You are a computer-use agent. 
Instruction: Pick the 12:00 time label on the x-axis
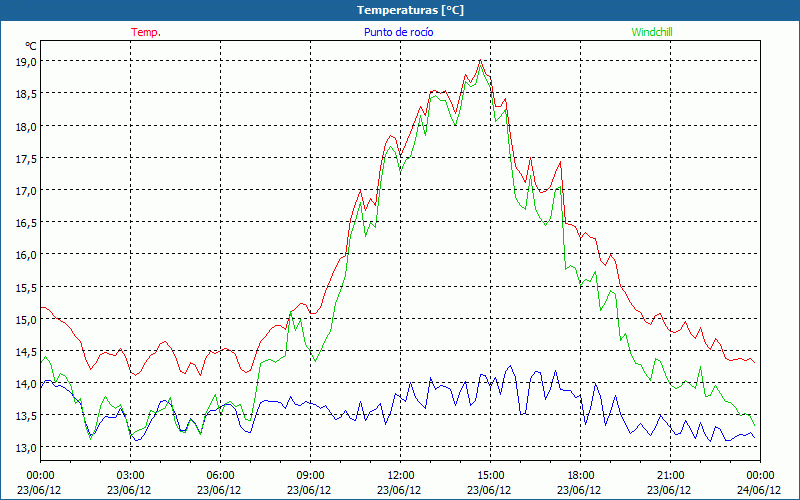pyautogui.click(x=401, y=475)
